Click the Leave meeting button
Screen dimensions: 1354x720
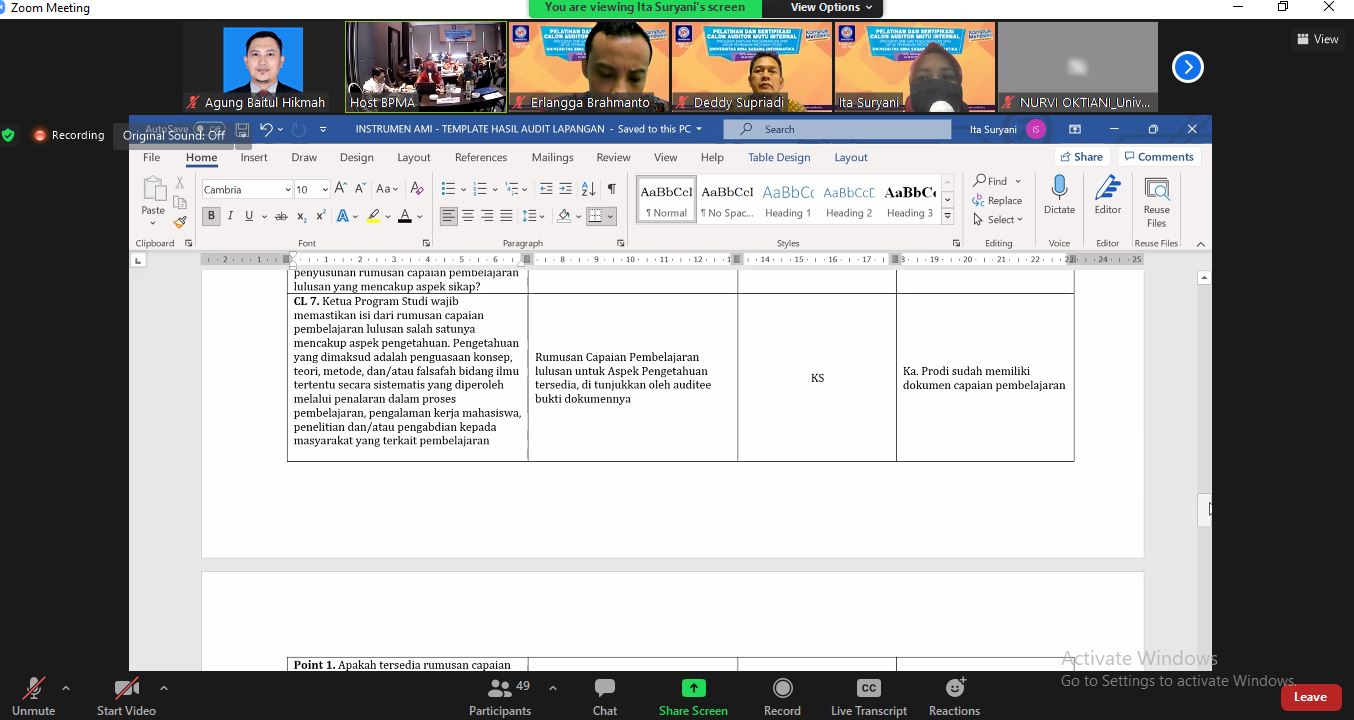click(x=1310, y=697)
